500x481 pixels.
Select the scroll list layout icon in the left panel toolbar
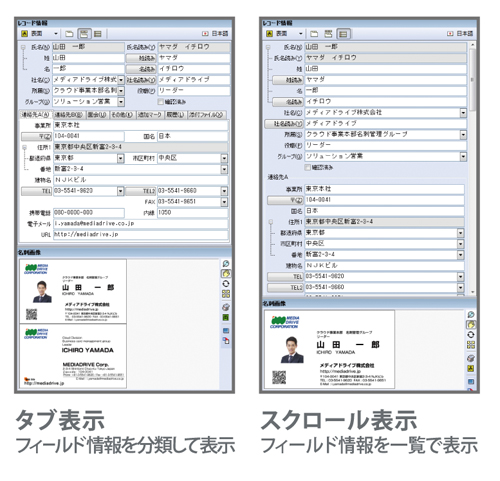[x=98, y=34]
